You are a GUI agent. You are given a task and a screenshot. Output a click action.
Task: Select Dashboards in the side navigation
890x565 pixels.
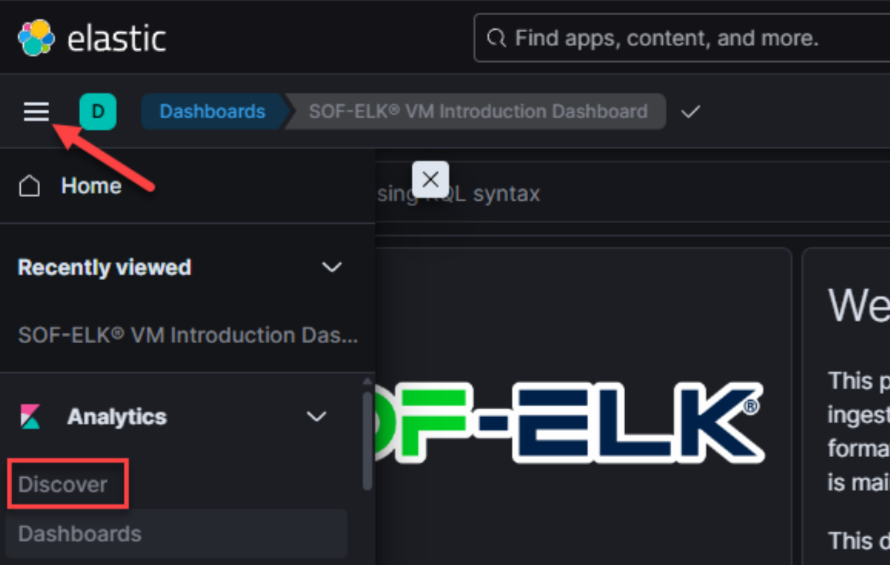(x=80, y=533)
